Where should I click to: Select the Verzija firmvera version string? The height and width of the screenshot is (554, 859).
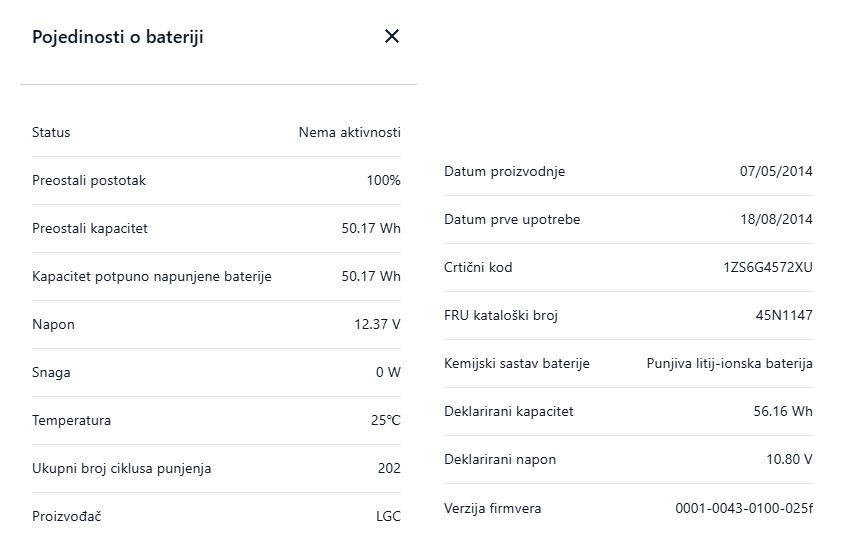point(744,509)
